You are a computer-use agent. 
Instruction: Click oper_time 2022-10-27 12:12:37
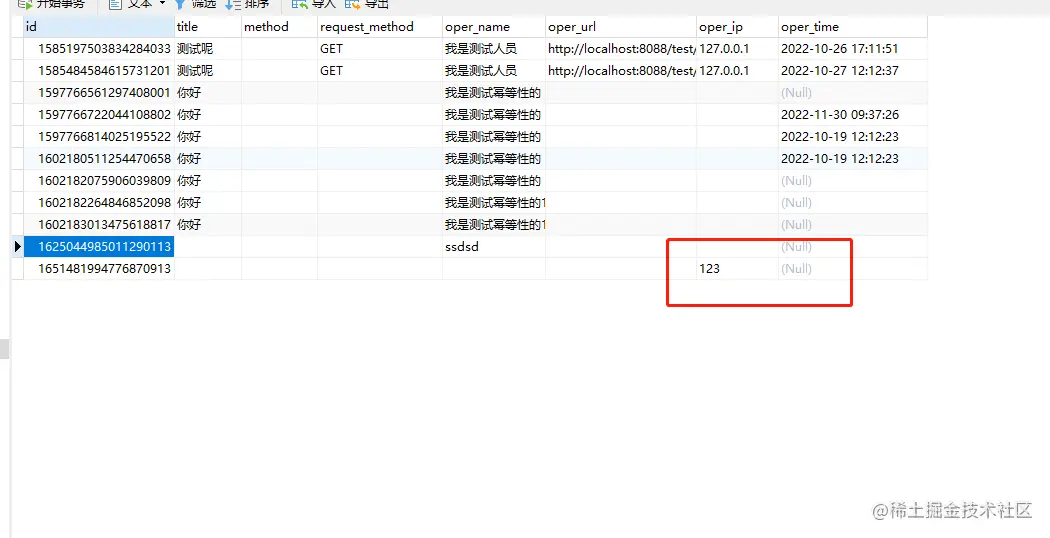840,71
